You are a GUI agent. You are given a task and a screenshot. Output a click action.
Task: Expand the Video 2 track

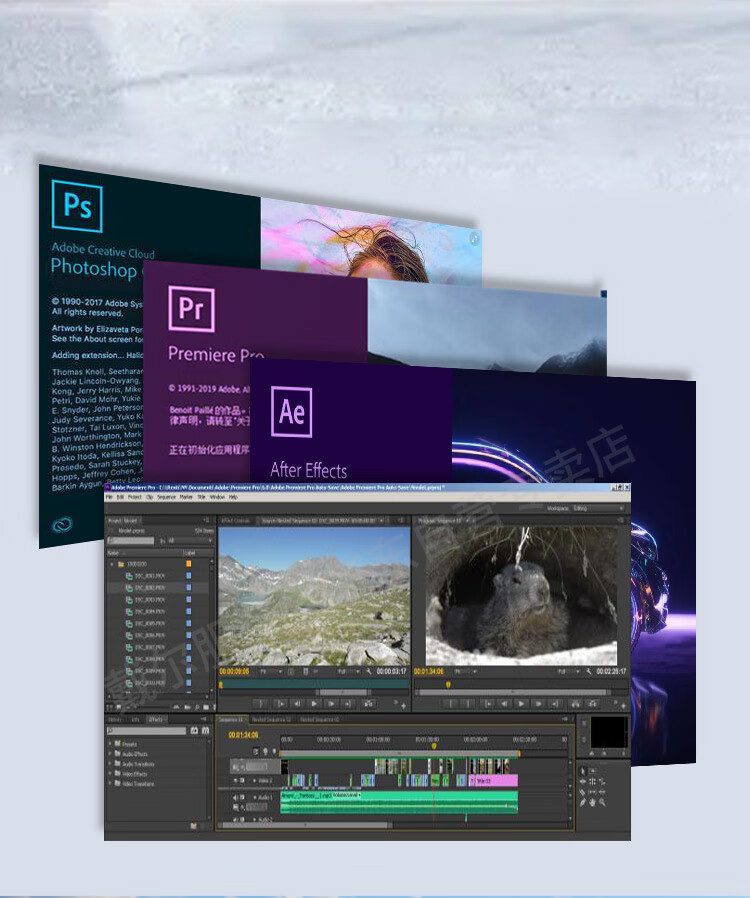[255, 781]
